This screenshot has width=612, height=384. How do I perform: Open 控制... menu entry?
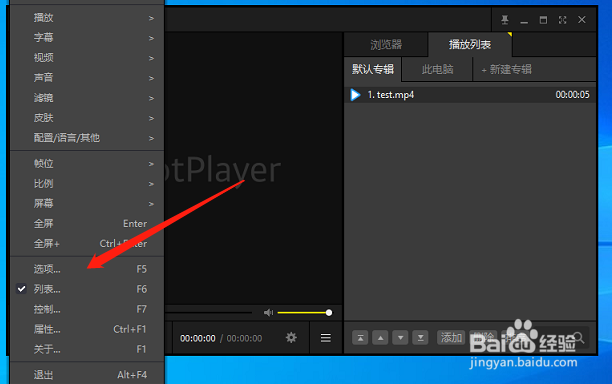pyautogui.click(x=87, y=309)
